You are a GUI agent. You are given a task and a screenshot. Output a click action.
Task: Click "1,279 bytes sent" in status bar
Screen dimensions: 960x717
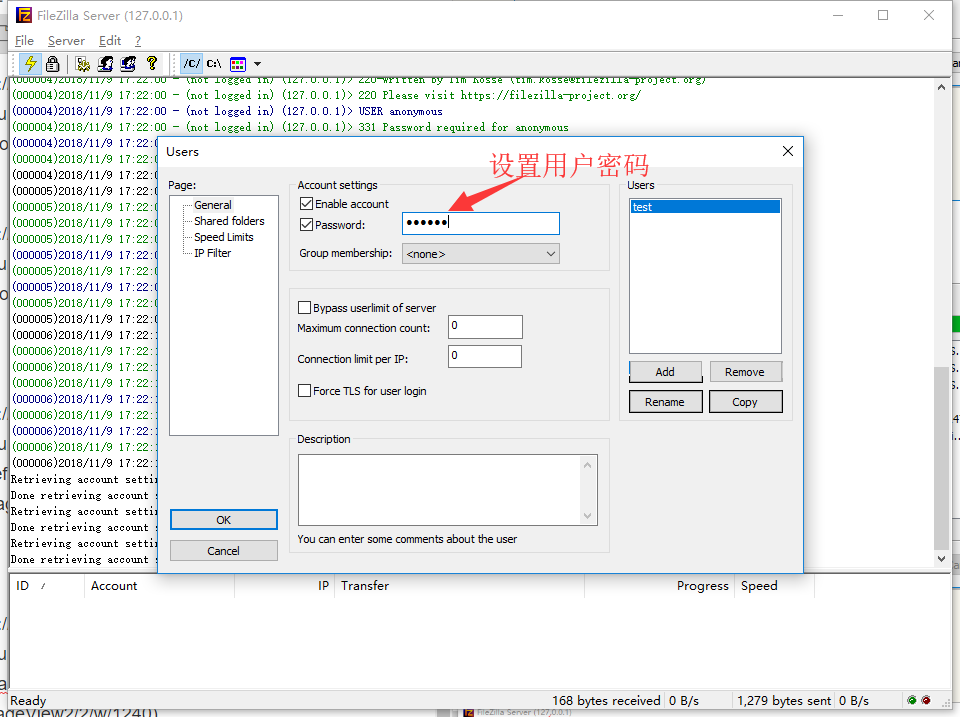[784, 700]
